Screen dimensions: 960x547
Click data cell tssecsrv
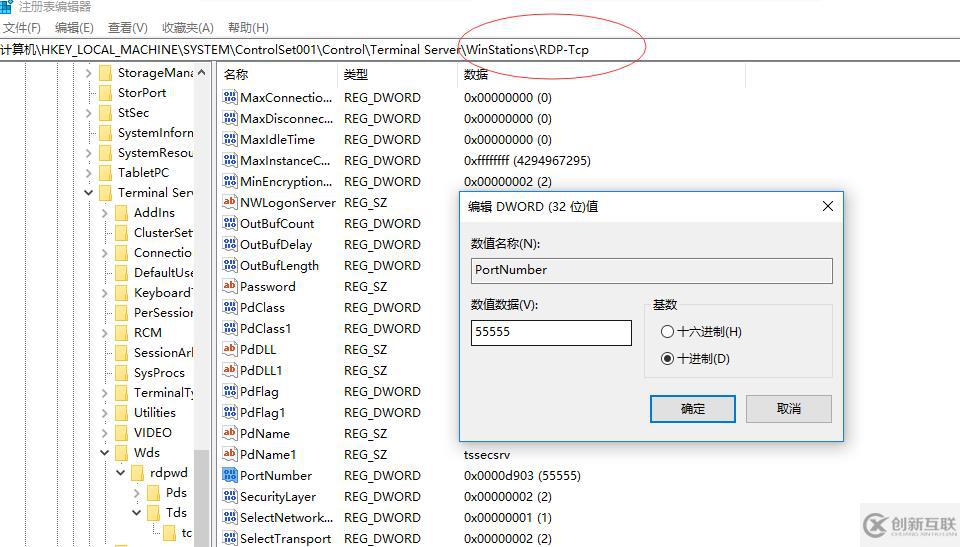point(487,455)
